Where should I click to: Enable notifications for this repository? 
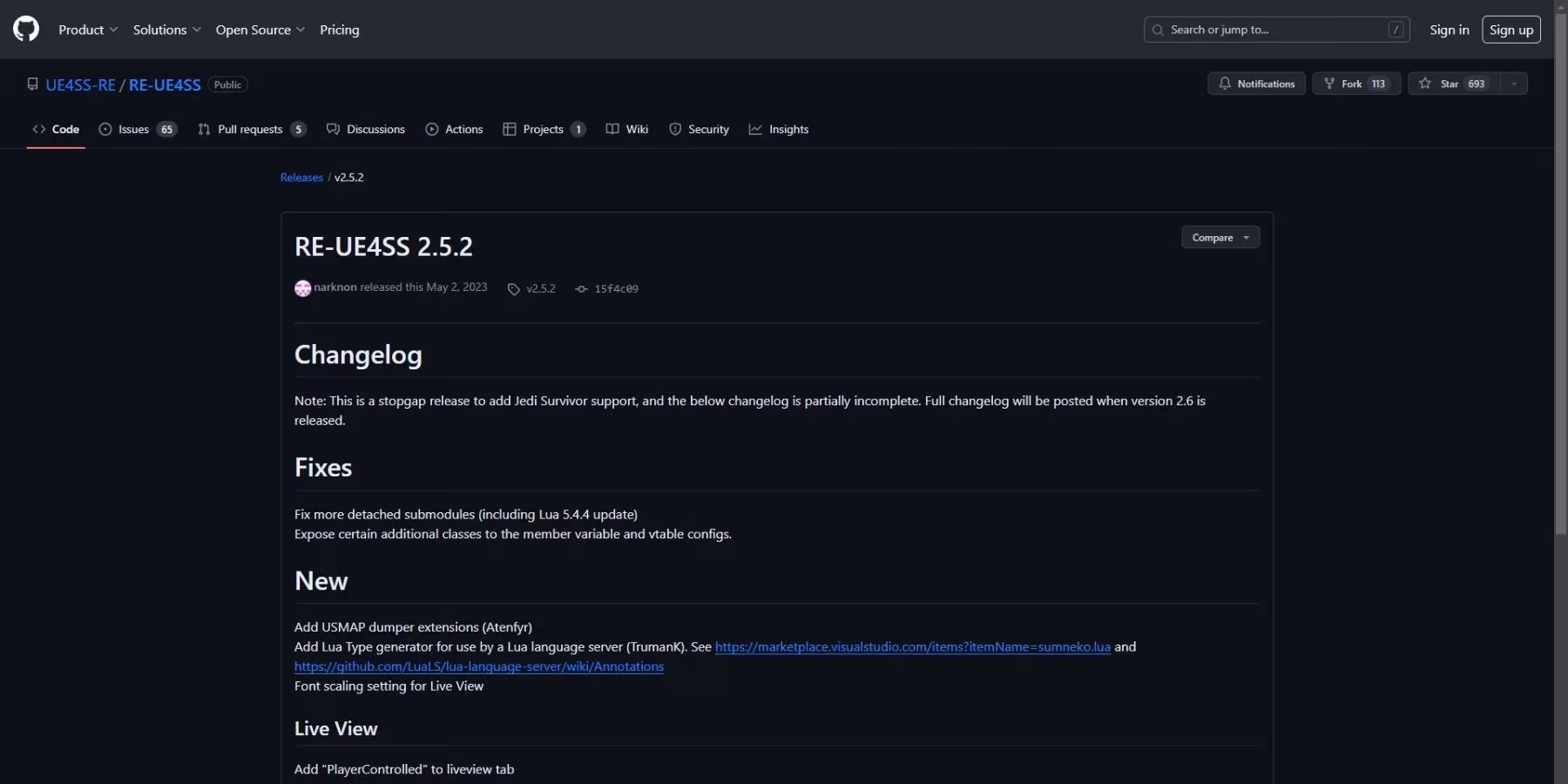pyautogui.click(x=1256, y=83)
